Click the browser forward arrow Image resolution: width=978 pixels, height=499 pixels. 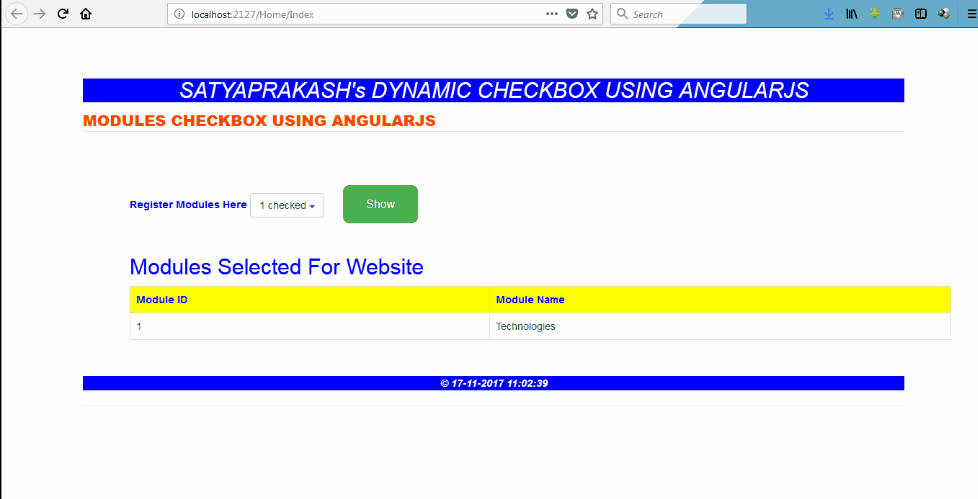click(x=40, y=14)
